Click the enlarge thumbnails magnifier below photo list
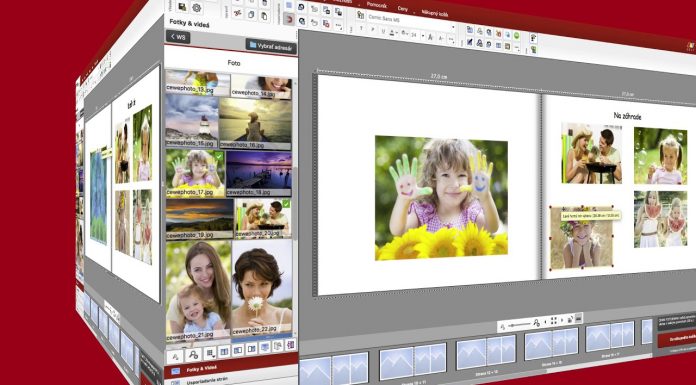The image size is (696, 385). pyautogui.click(x=193, y=354)
